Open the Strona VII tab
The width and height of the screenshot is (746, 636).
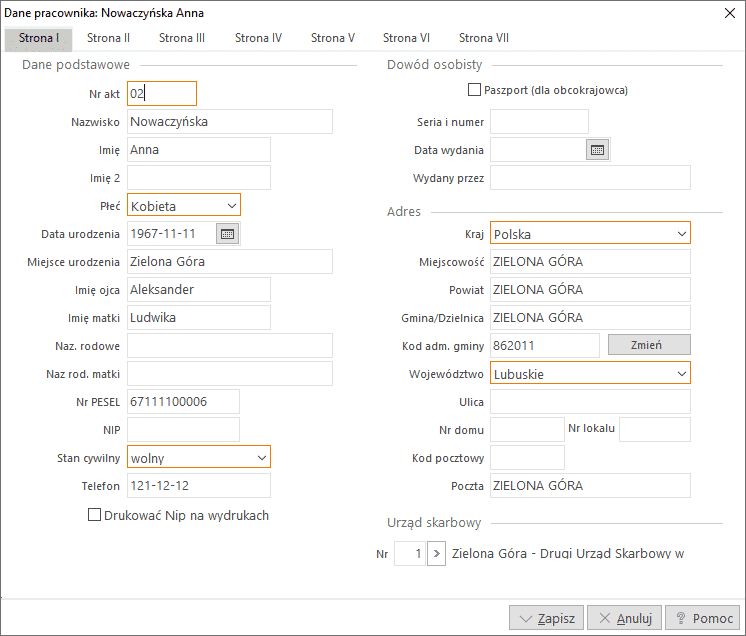click(x=484, y=38)
